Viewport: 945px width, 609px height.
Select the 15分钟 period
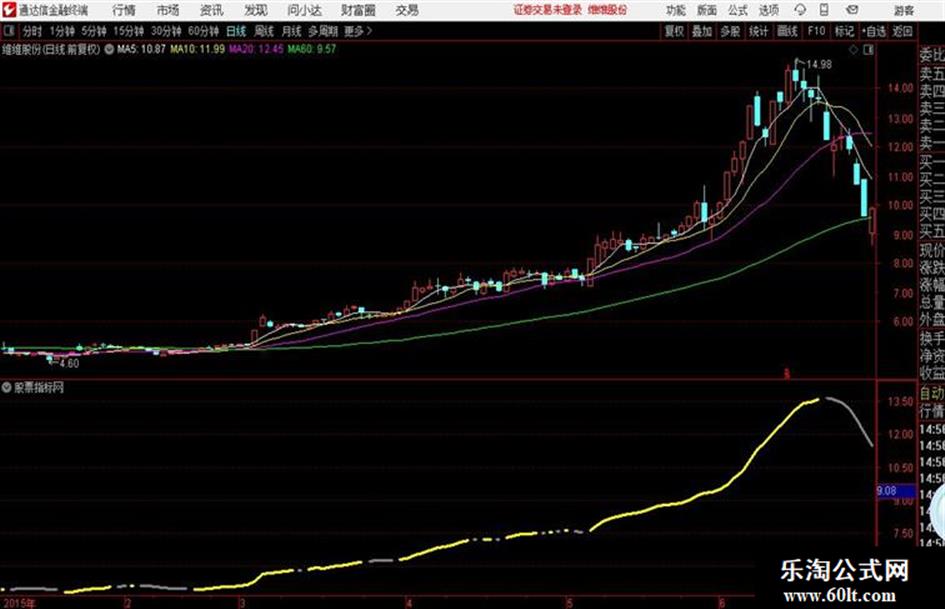point(129,31)
